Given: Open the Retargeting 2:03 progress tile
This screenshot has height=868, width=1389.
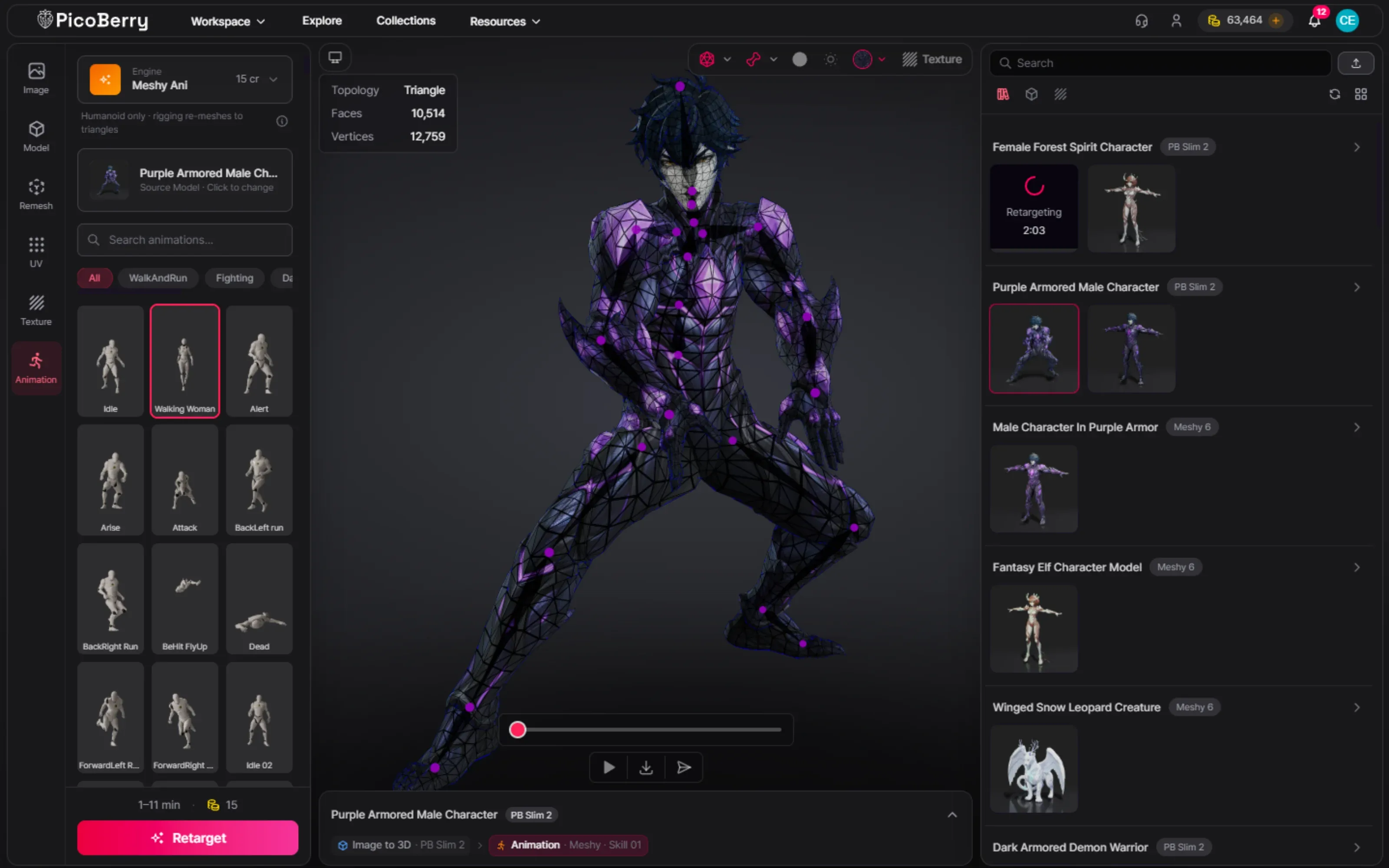Looking at the screenshot, I should point(1034,208).
